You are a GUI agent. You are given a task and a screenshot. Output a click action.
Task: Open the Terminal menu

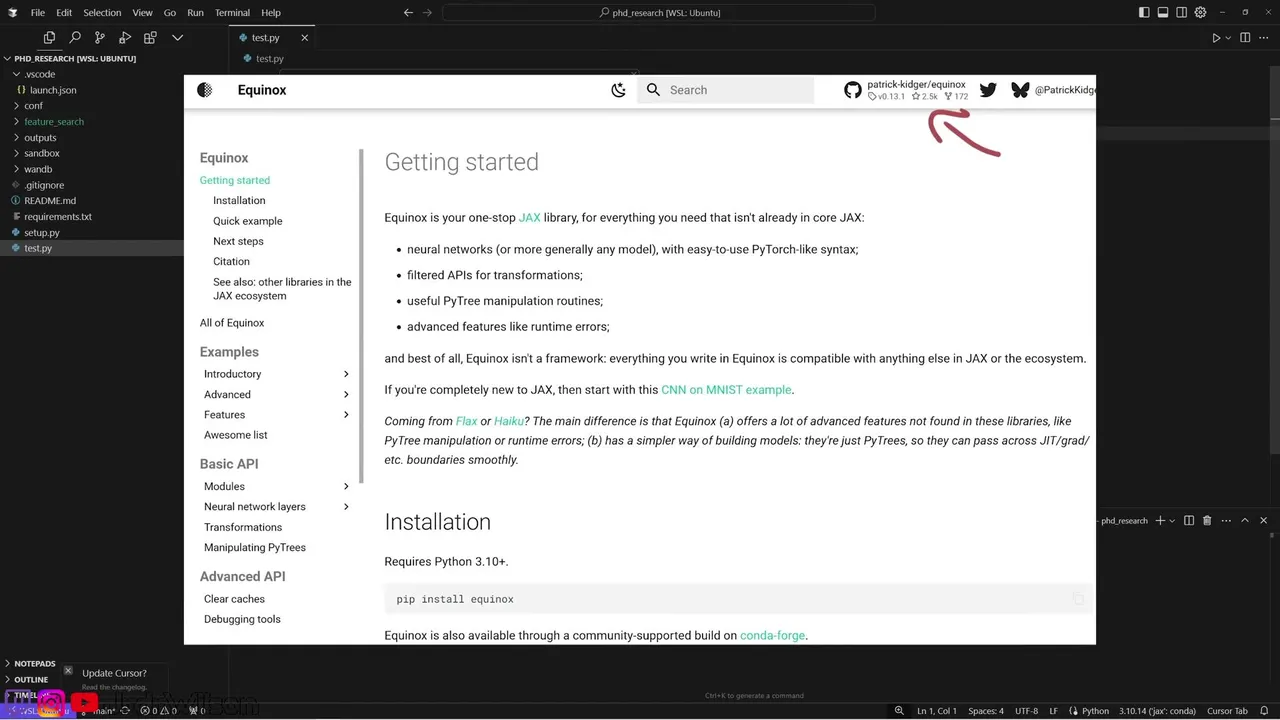click(232, 13)
